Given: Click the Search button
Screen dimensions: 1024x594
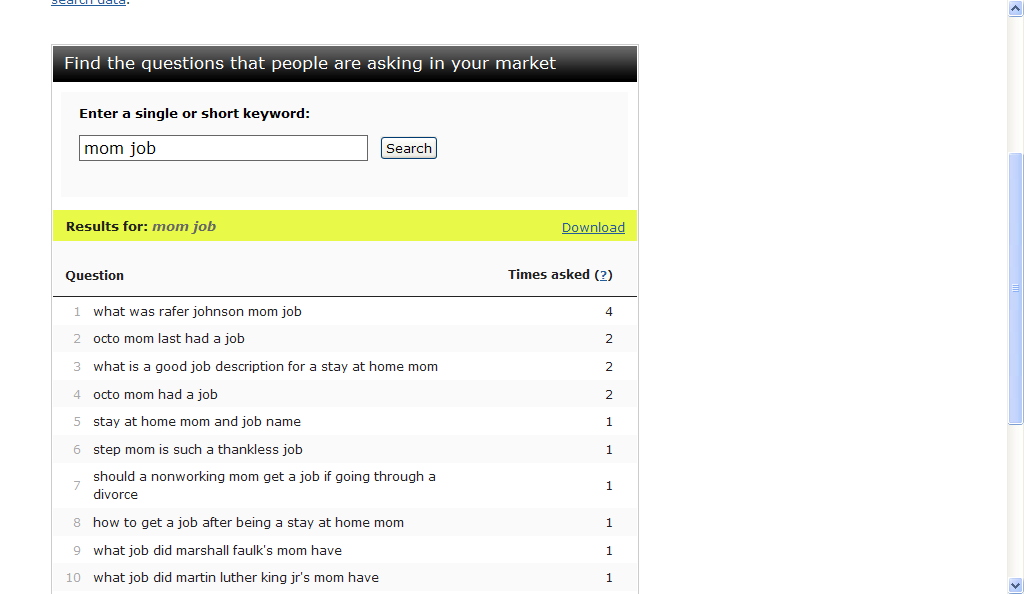Looking at the screenshot, I should point(409,148).
